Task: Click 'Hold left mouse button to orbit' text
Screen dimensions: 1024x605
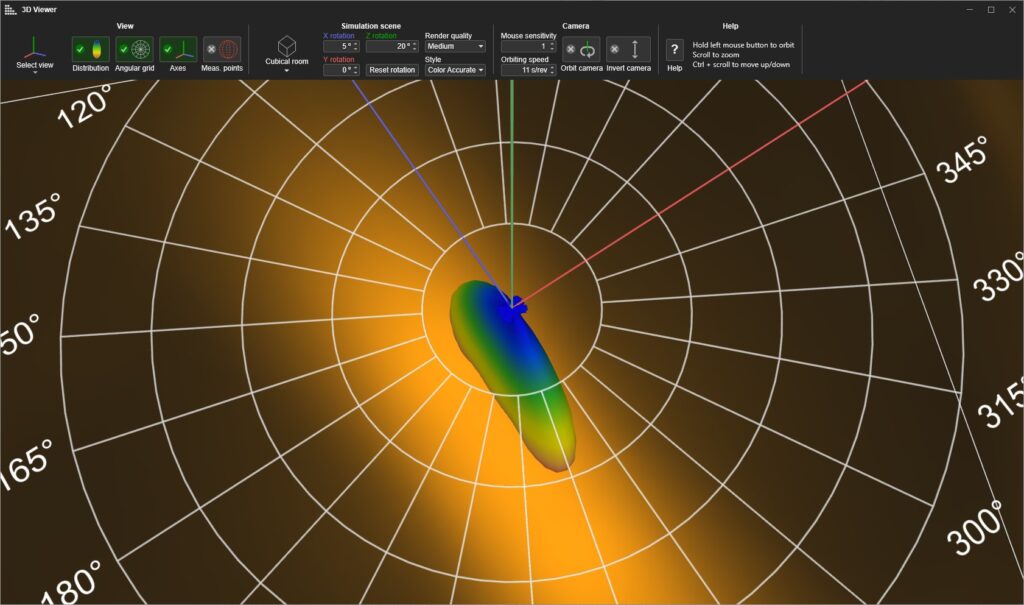Action: coord(743,45)
